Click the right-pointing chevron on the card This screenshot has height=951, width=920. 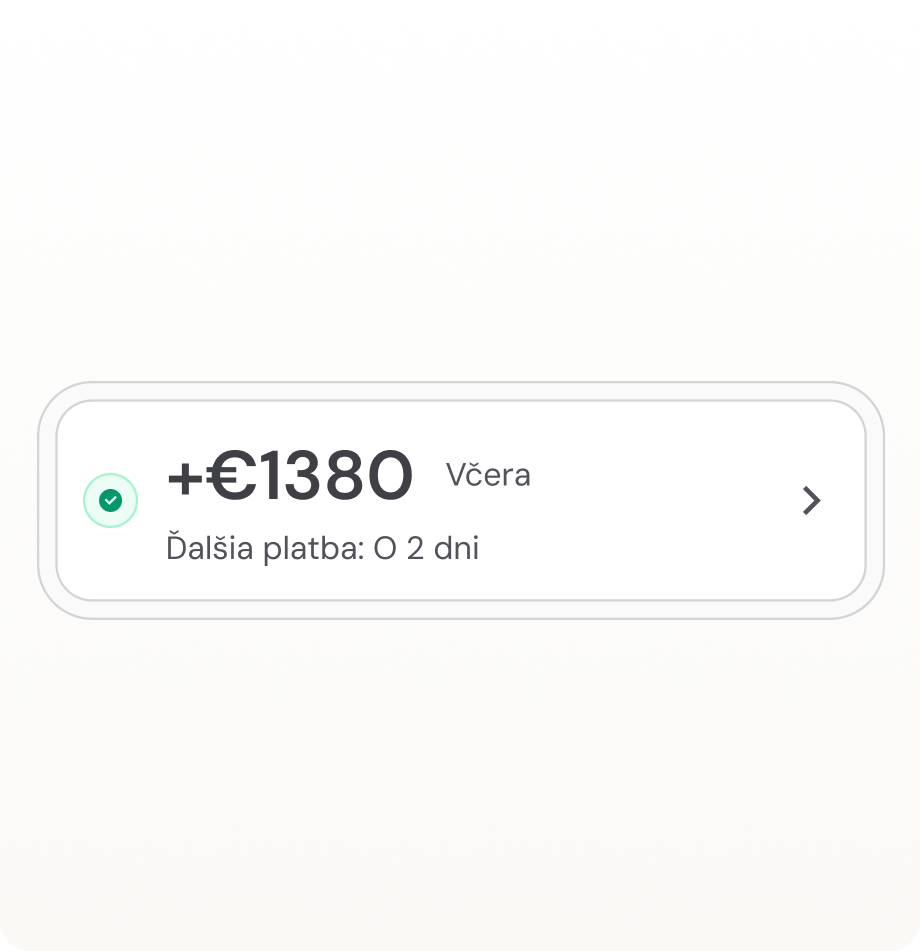811,501
